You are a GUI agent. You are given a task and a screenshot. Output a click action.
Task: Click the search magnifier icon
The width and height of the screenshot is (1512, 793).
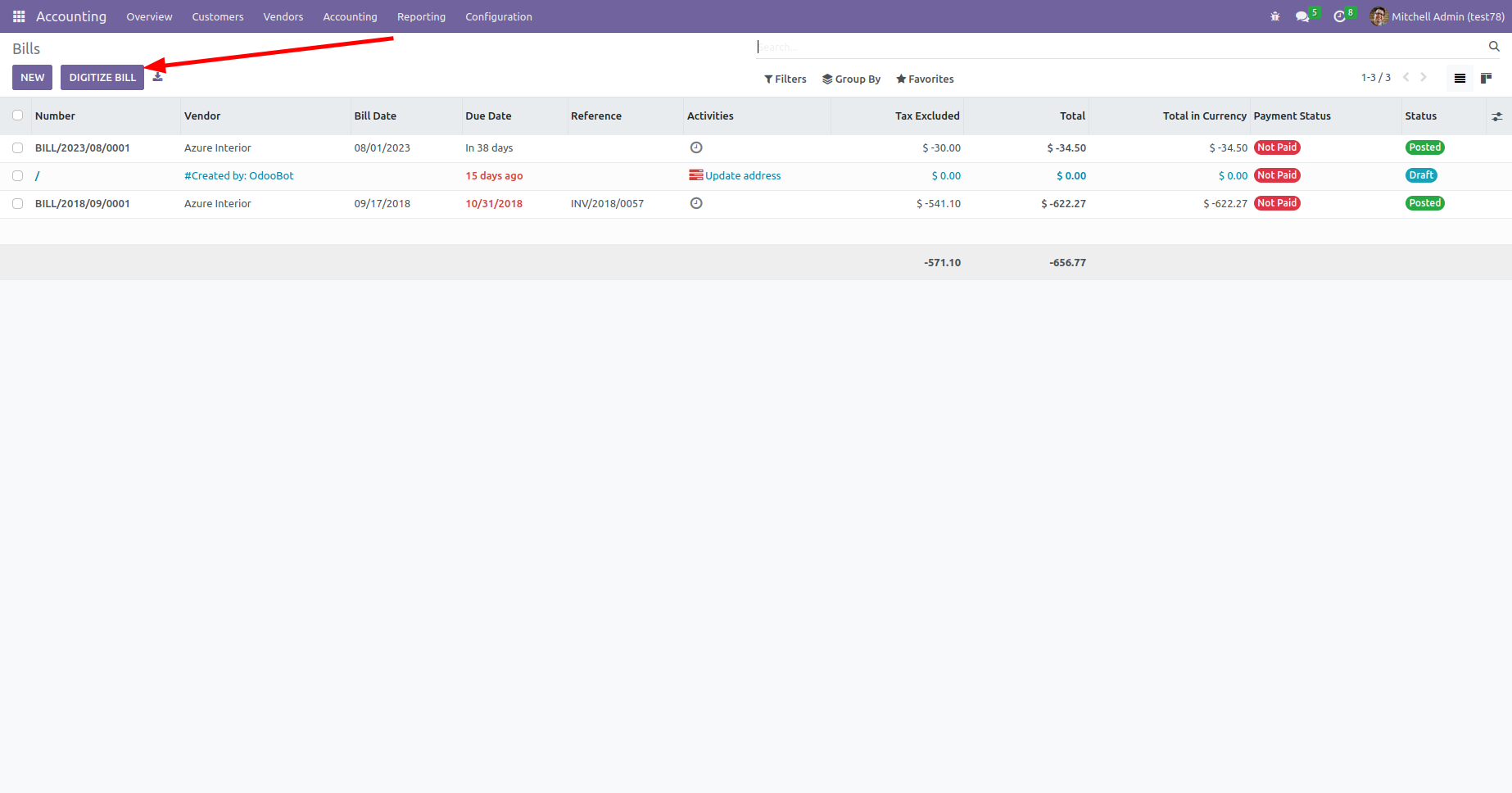(x=1494, y=47)
